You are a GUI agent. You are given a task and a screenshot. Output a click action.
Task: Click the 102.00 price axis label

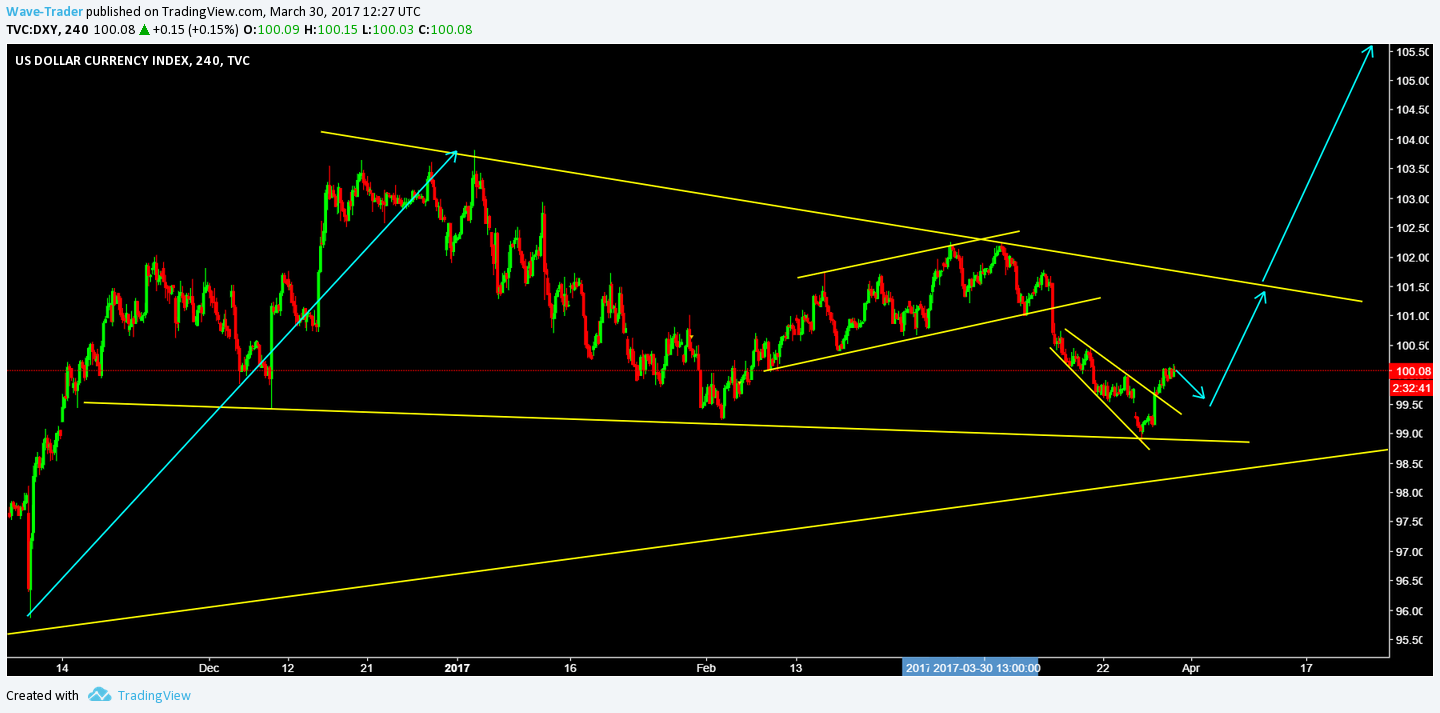(x=1413, y=257)
